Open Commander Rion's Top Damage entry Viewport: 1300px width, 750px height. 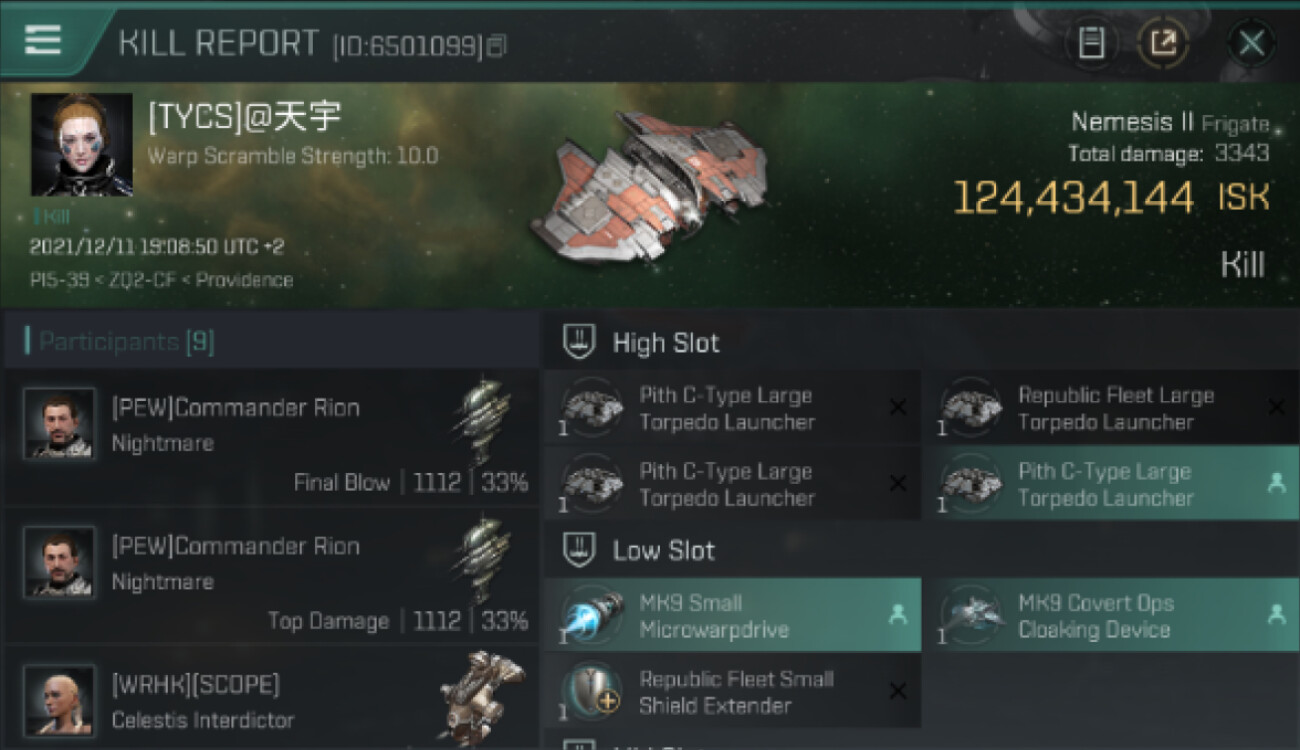click(x=271, y=575)
